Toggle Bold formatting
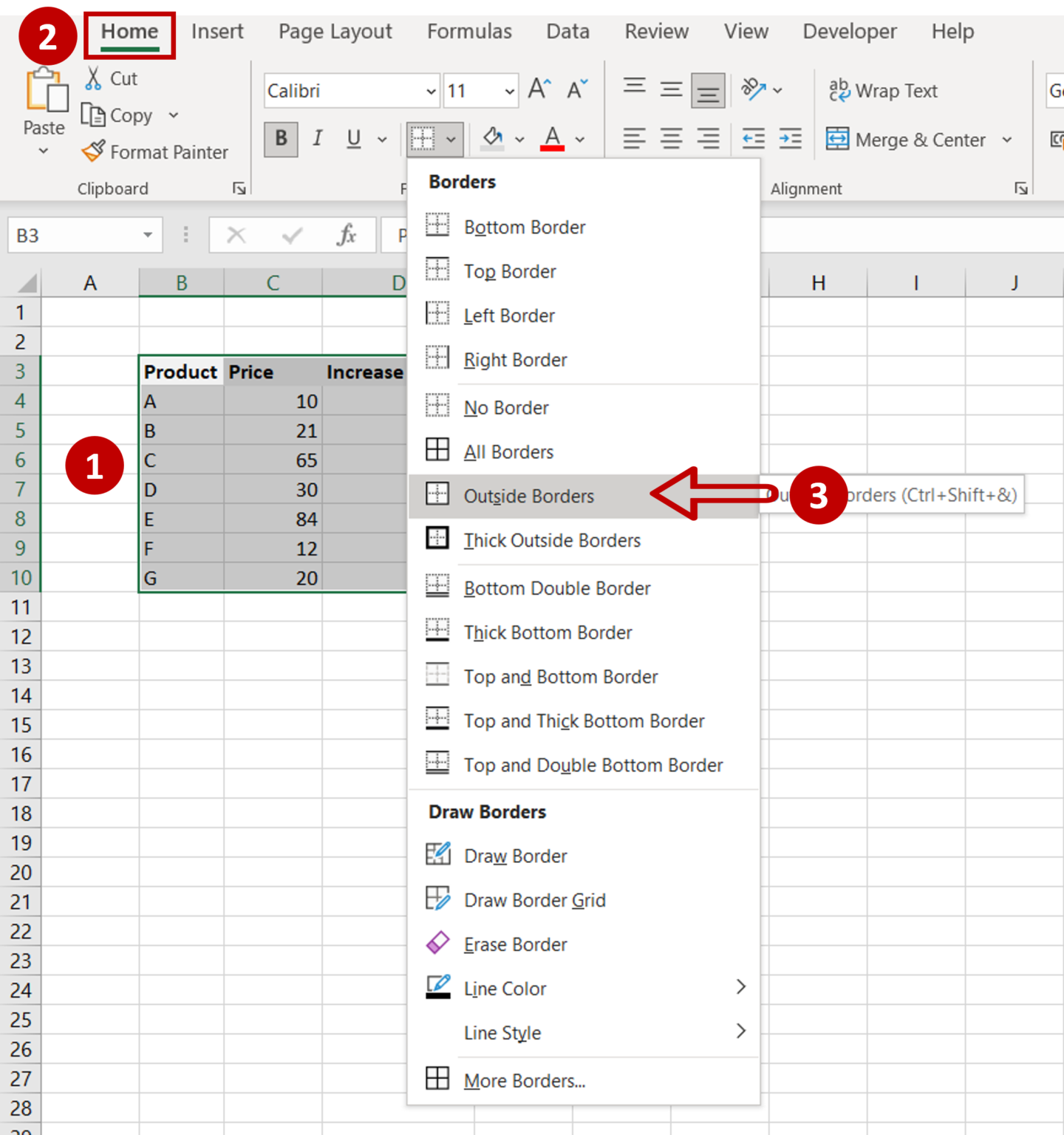Image resolution: width=1064 pixels, height=1135 pixels. 281,139
